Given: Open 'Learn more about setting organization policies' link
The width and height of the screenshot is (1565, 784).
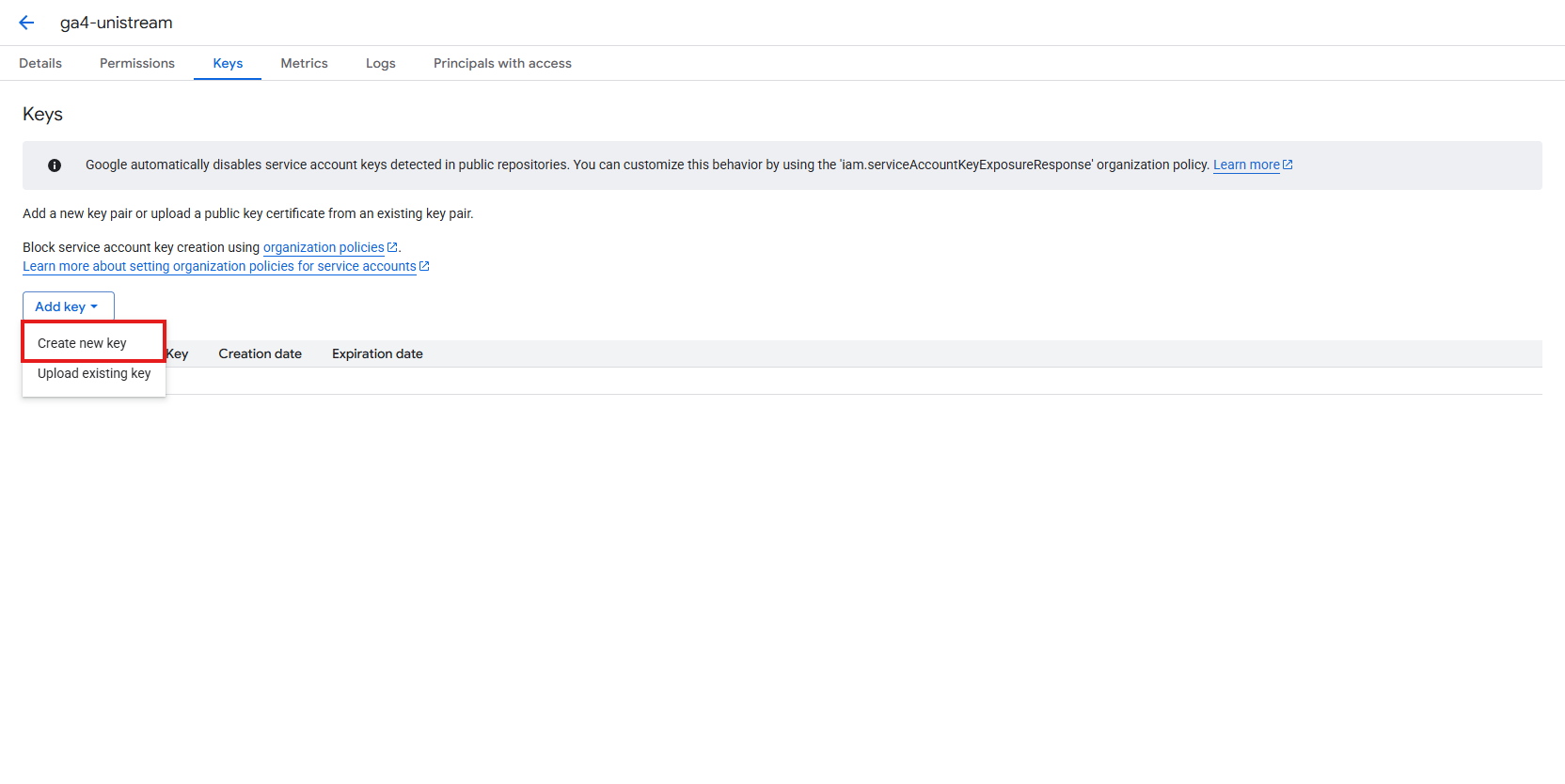Looking at the screenshot, I should 219,266.
